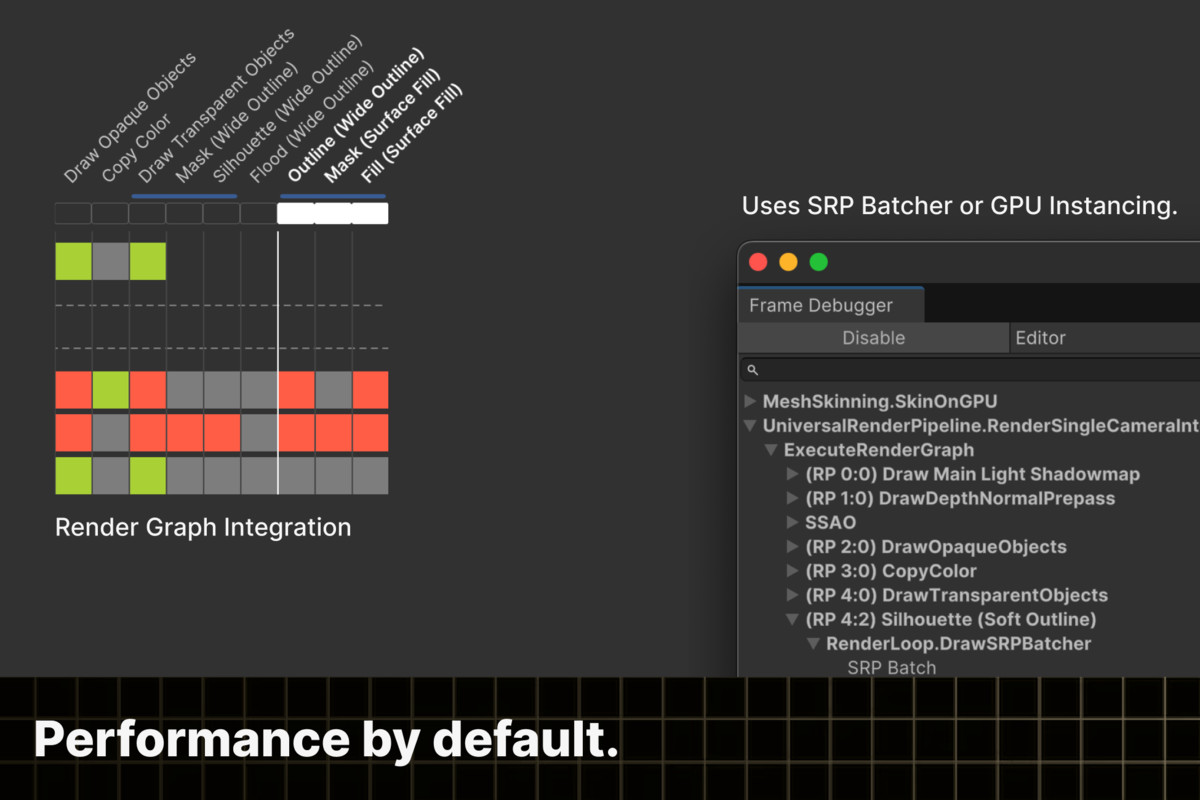The height and width of the screenshot is (800, 1200).
Task: Collapse UniversalRenderPipeline.RenderSingleCamera entry
Action: tap(750, 426)
